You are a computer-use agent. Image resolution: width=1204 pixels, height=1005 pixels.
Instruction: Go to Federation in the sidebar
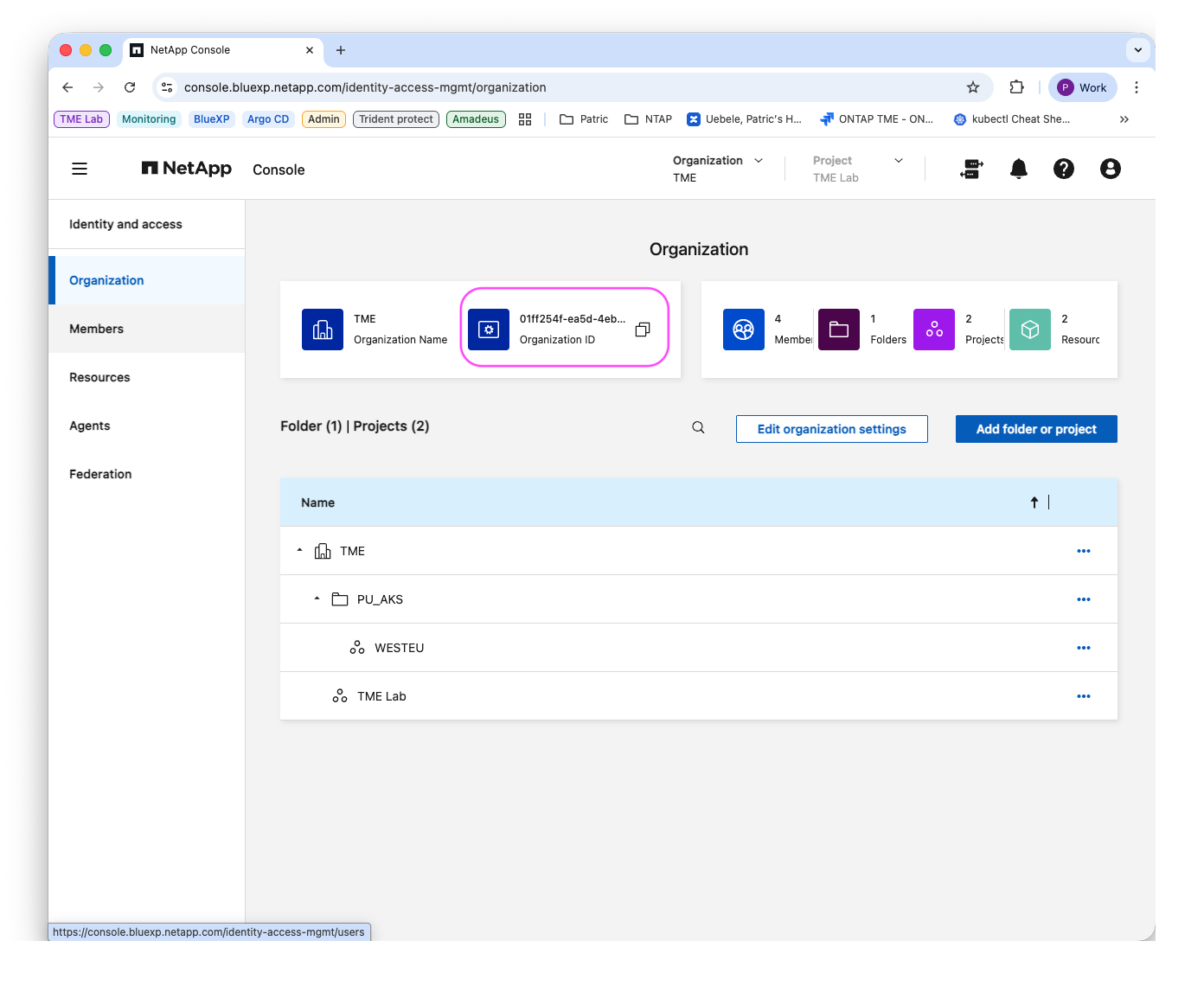coord(147,474)
